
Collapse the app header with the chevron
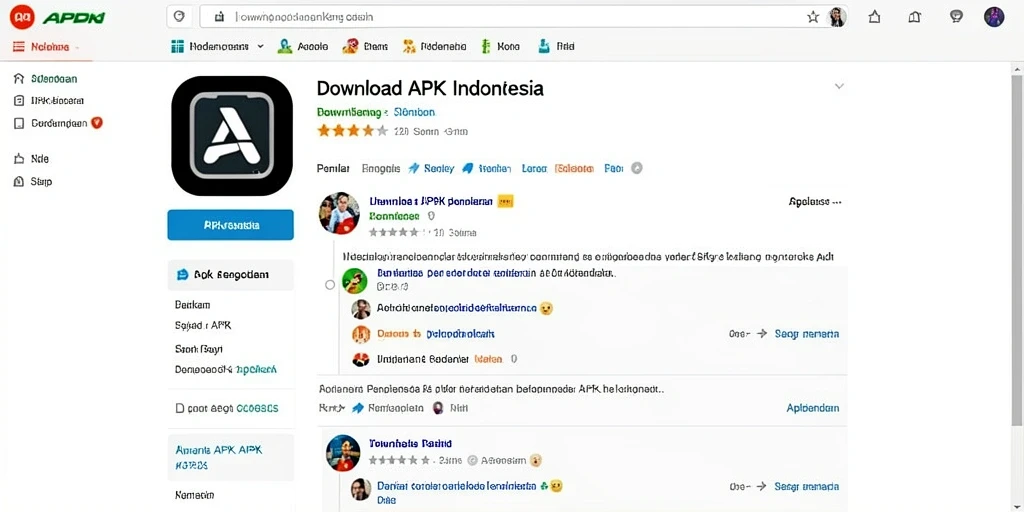tap(839, 86)
